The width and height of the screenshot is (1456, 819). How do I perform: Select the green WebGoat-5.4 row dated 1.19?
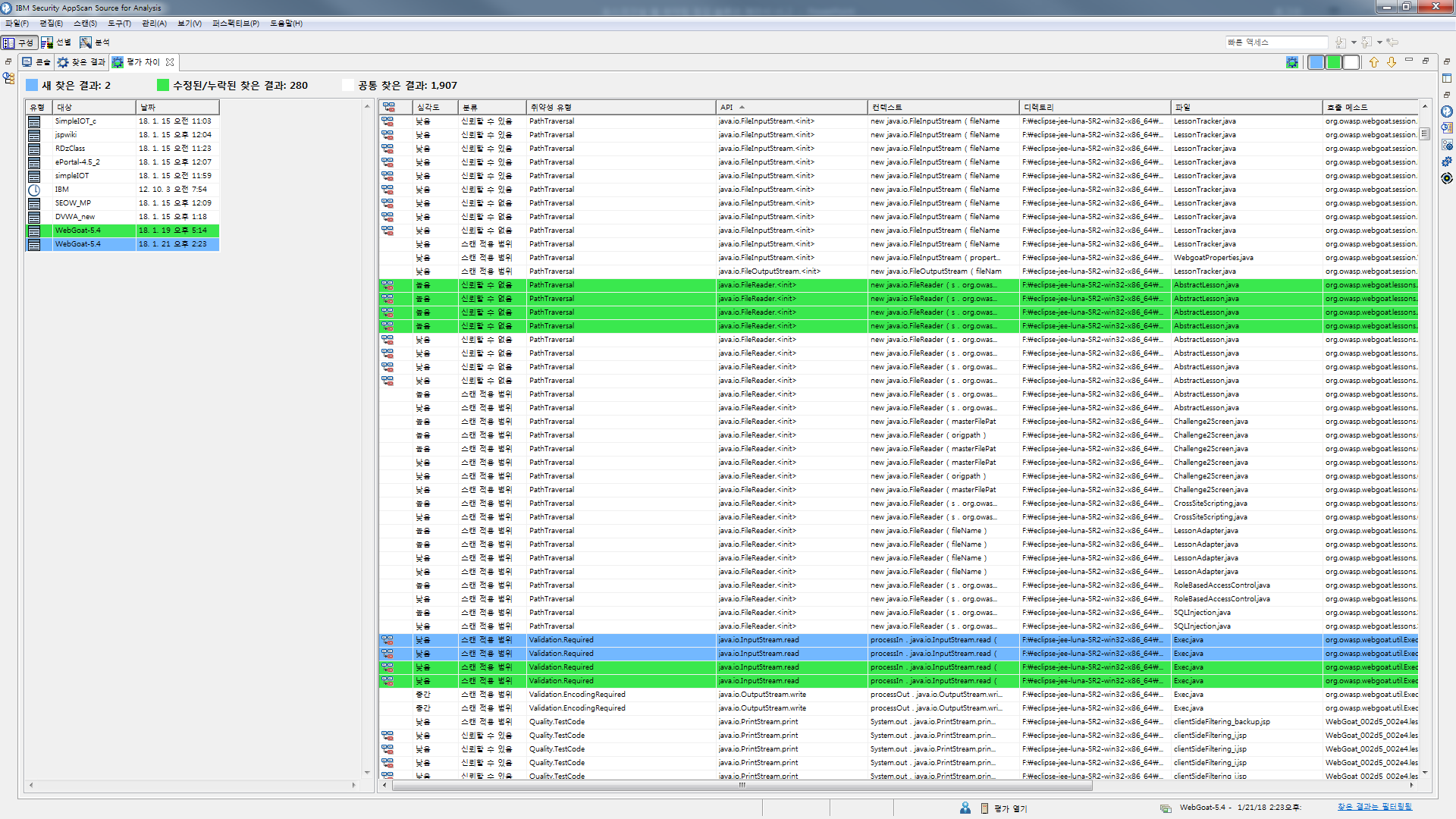tap(122, 231)
